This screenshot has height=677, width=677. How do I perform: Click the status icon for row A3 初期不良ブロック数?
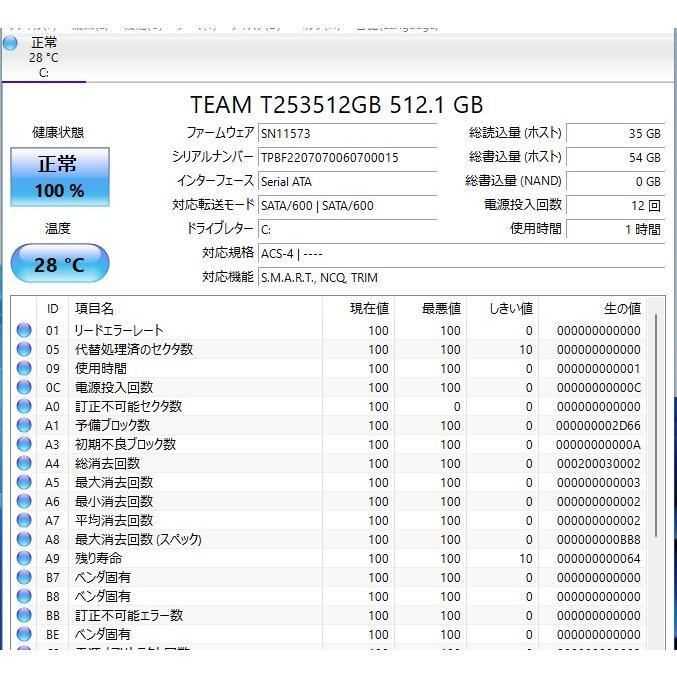click(24, 444)
